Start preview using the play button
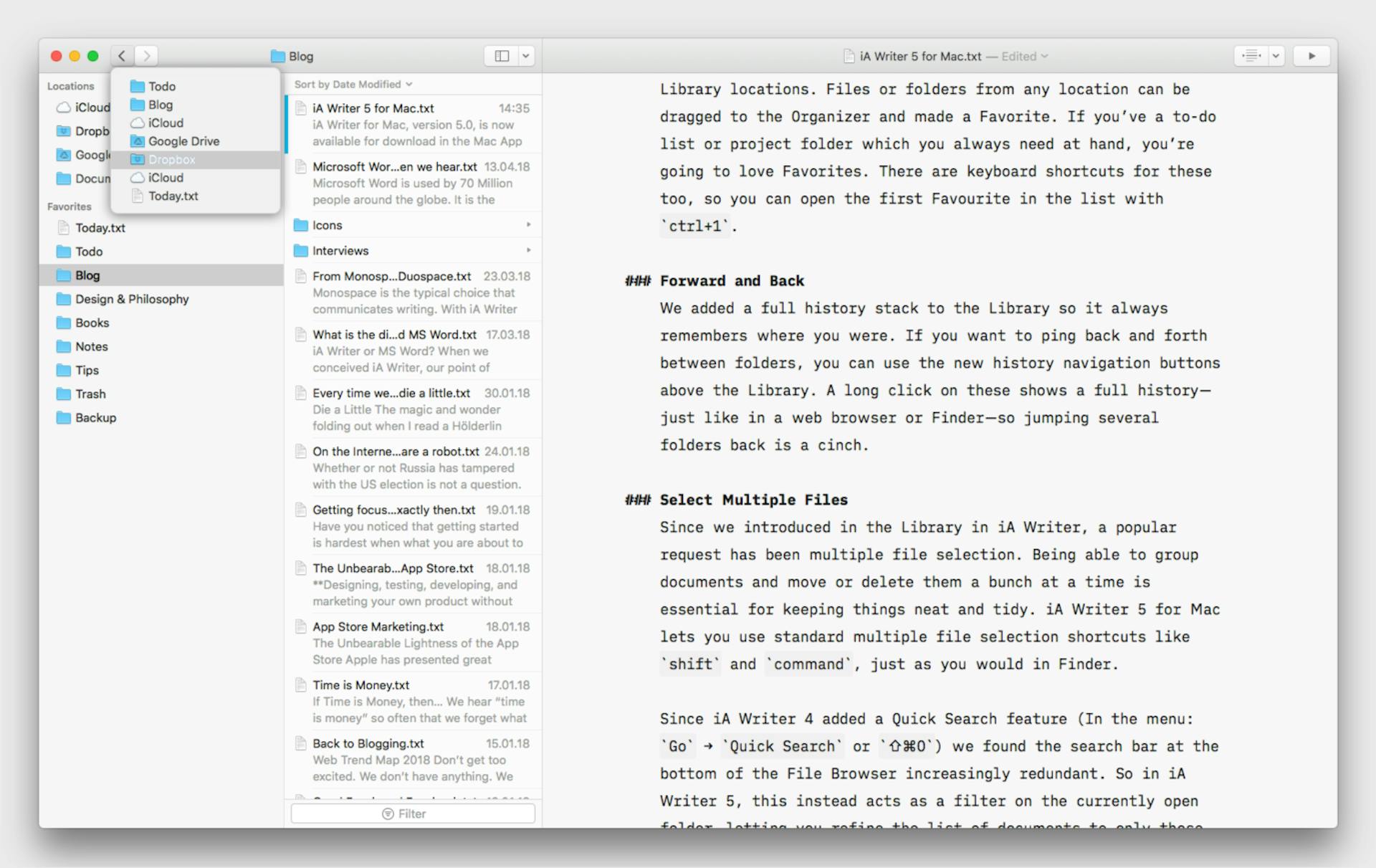The width and height of the screenshot is (1376, 868). click(1312, 56)
